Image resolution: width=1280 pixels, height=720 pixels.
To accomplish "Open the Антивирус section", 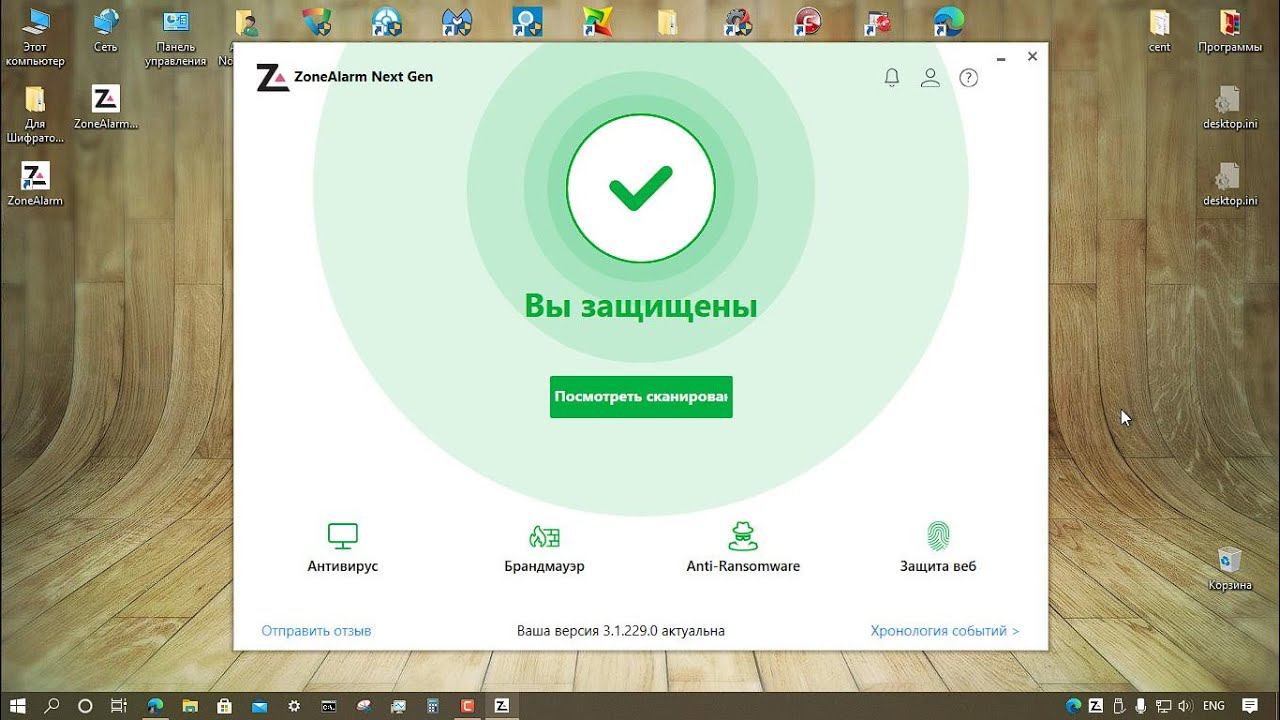I will [343, 548].
